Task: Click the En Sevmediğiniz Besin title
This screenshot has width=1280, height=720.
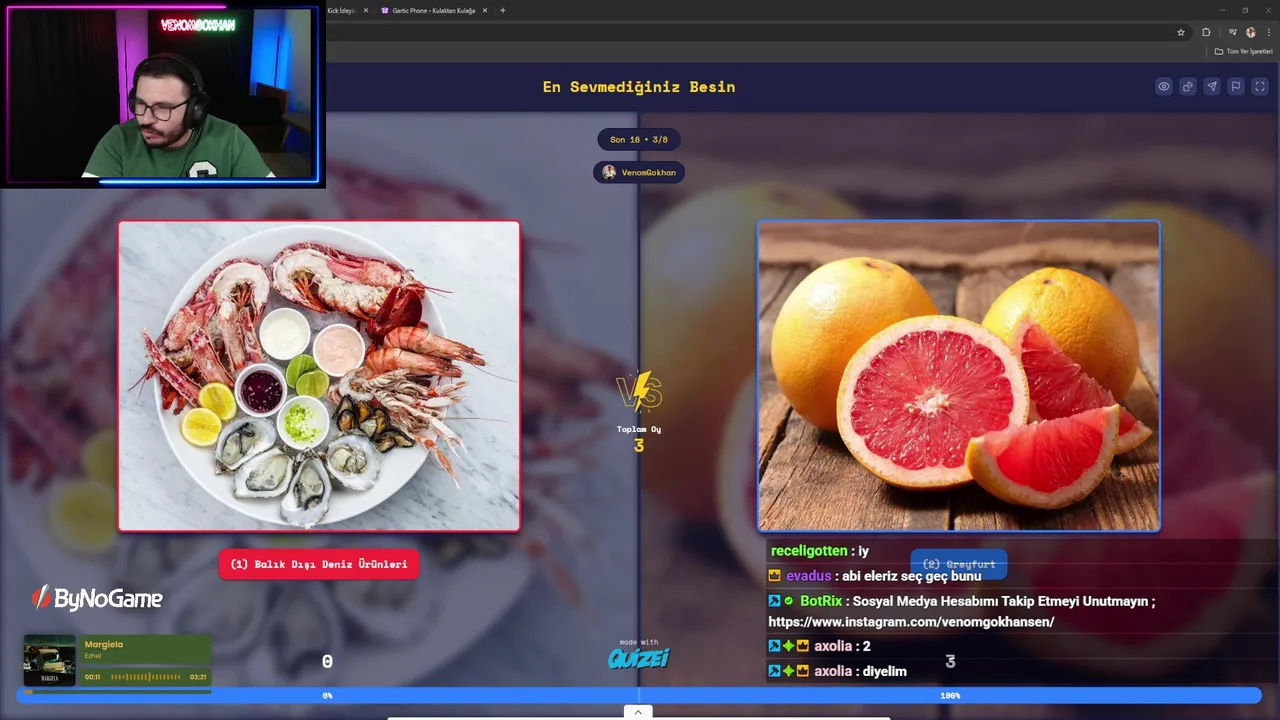Action: pos(639,87)
